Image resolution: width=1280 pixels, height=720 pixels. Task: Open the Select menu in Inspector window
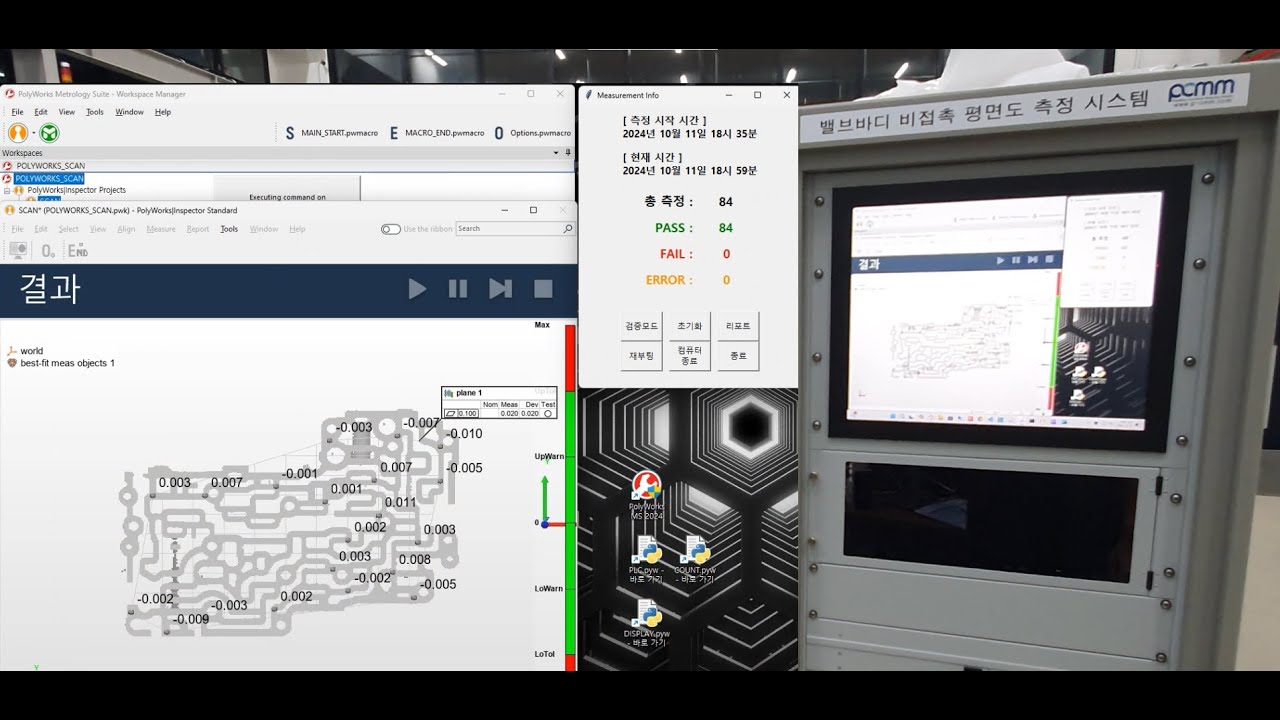coord(68,229)
